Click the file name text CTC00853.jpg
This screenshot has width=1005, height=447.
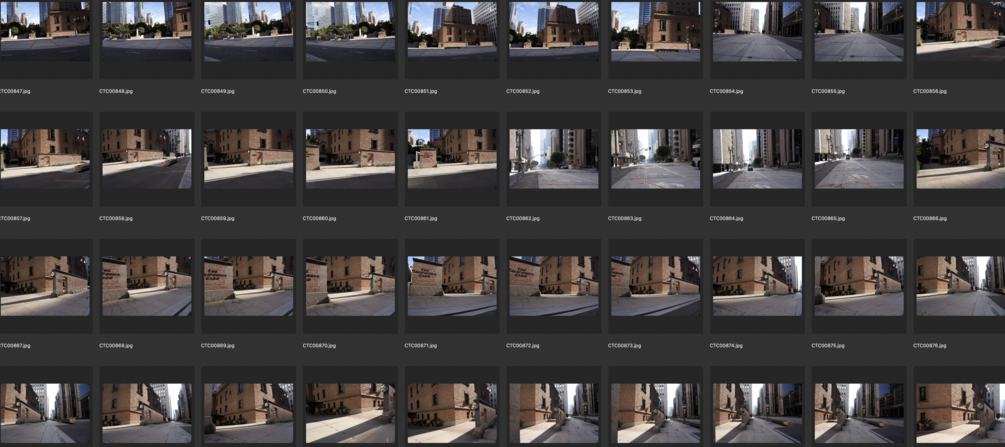click(625, 91)
